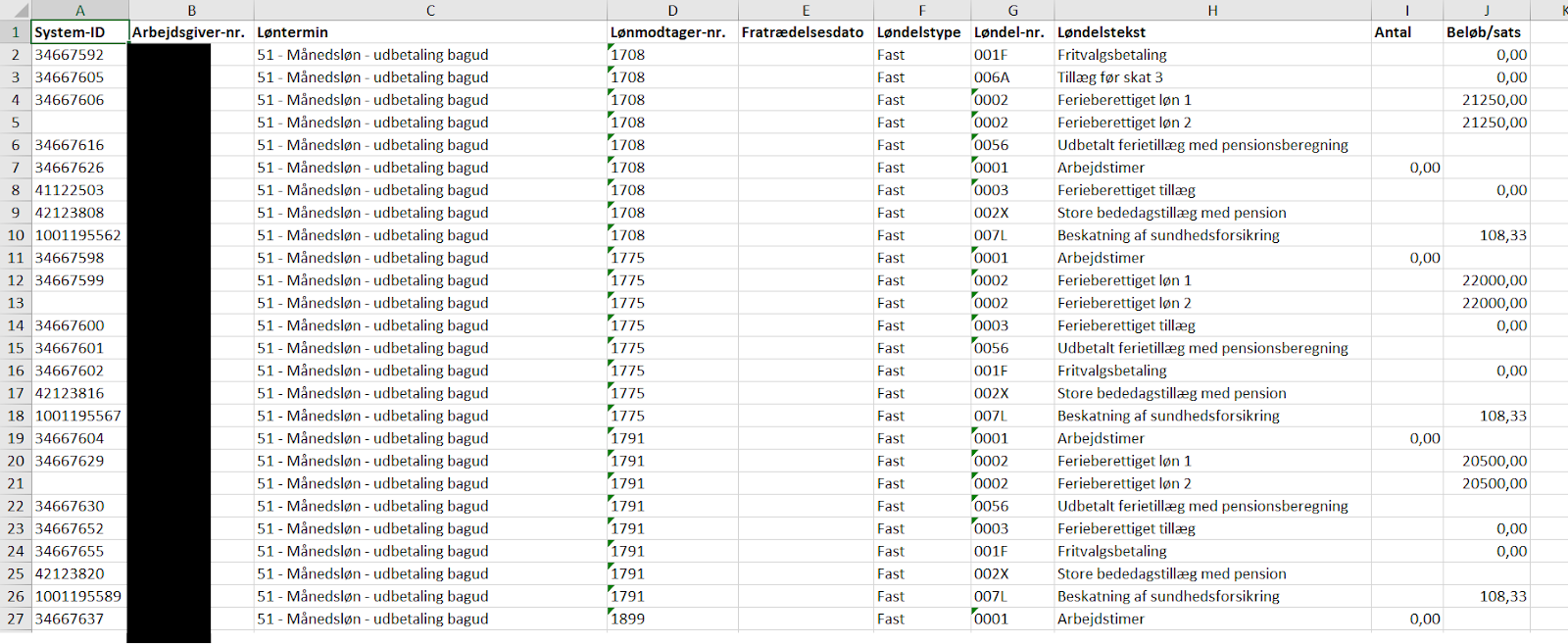Select cell with System-ID 34667605
This screenshot has width=1568, height=644.
click(x=80, y=77)
